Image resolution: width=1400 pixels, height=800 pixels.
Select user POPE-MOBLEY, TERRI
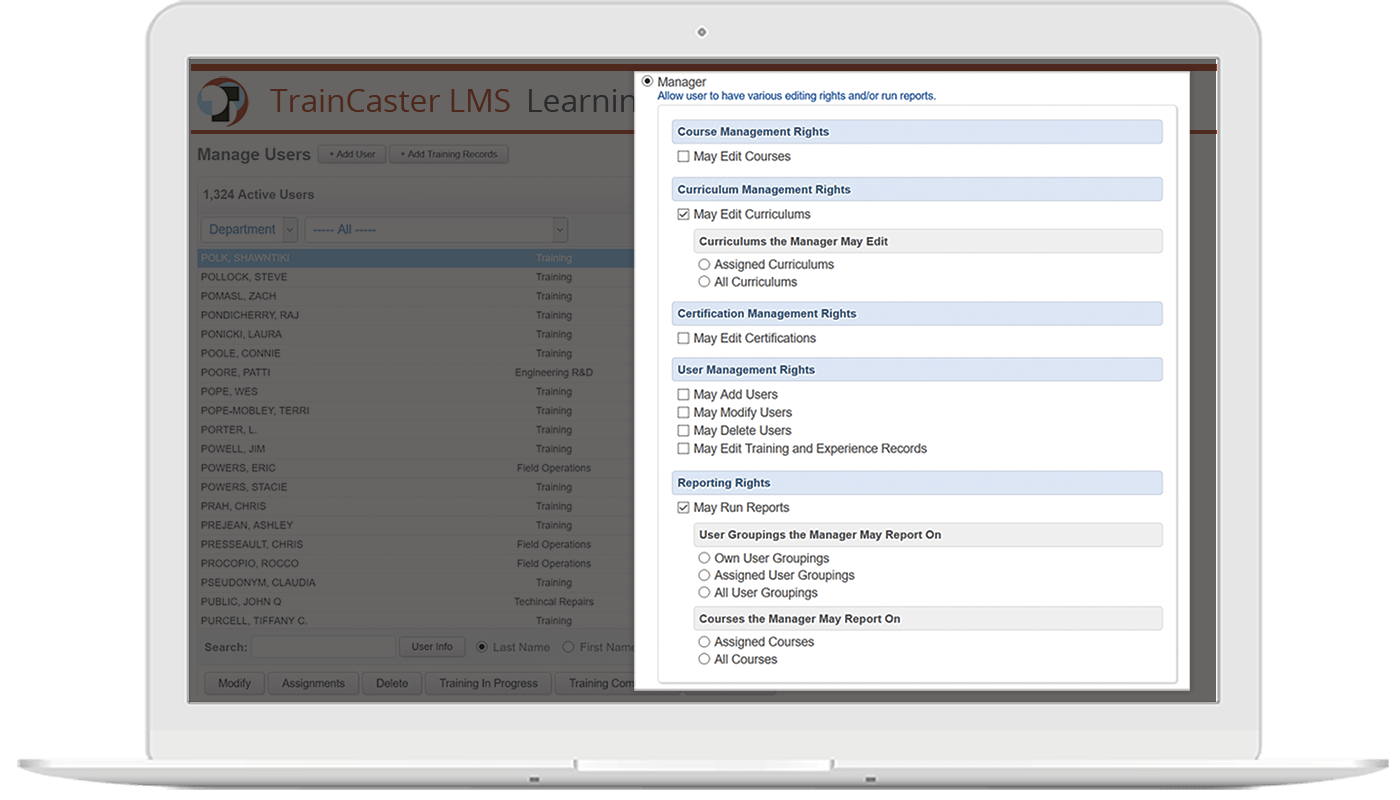point(416,411)
